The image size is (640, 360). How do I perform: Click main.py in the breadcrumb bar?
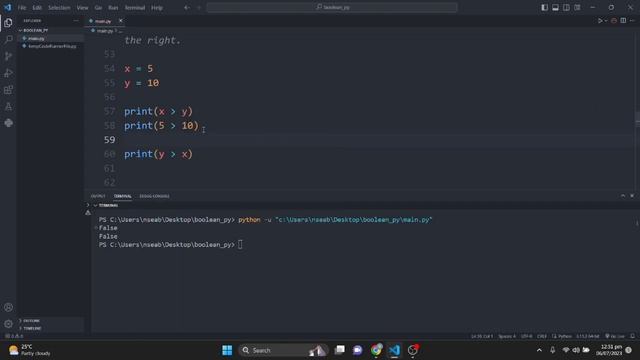[x=104, y=31]
